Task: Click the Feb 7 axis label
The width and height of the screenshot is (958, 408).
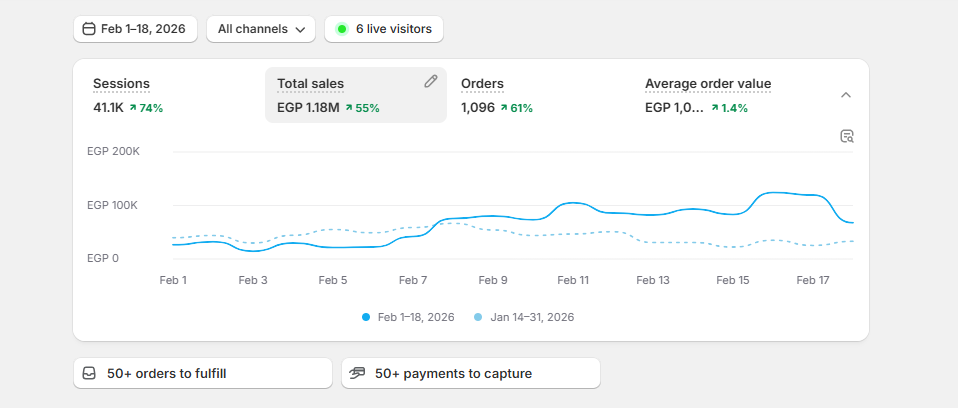Action: (x=413, y=280)
